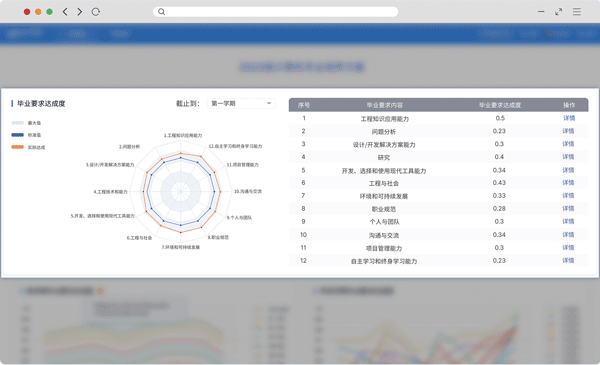
Task: Click radar axis label 6.工程与社会
Action: 139,238
